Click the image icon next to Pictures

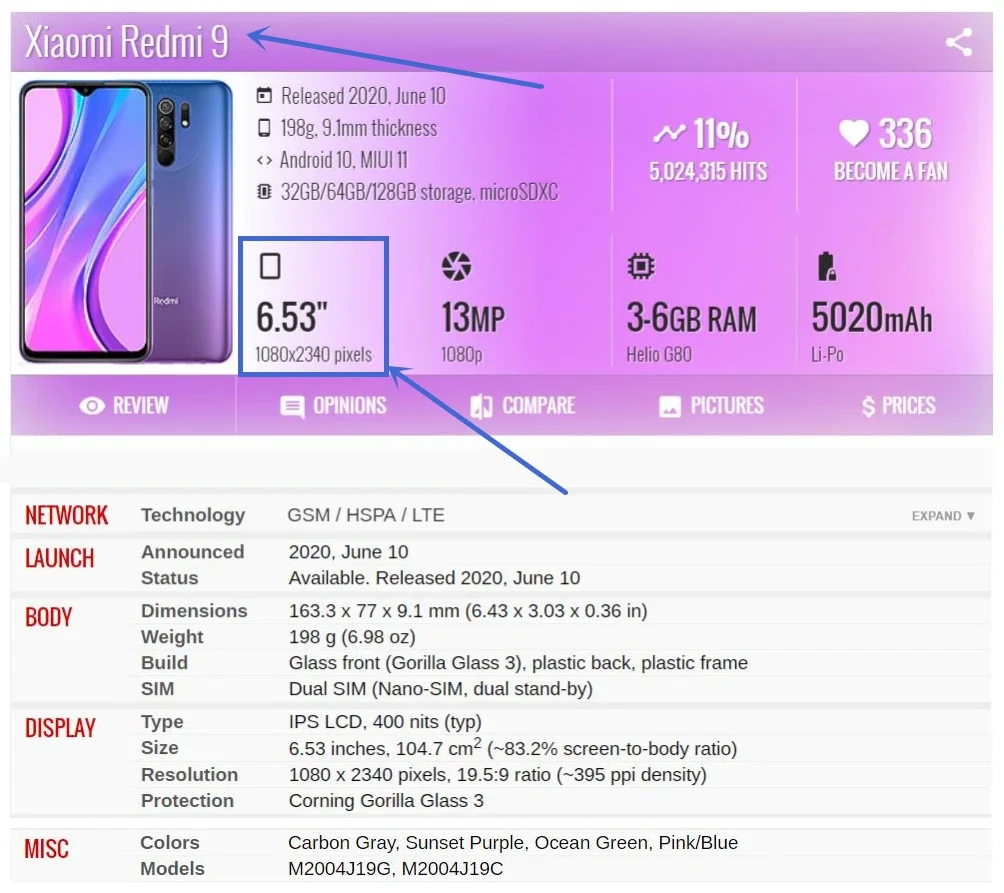point(670,406)
